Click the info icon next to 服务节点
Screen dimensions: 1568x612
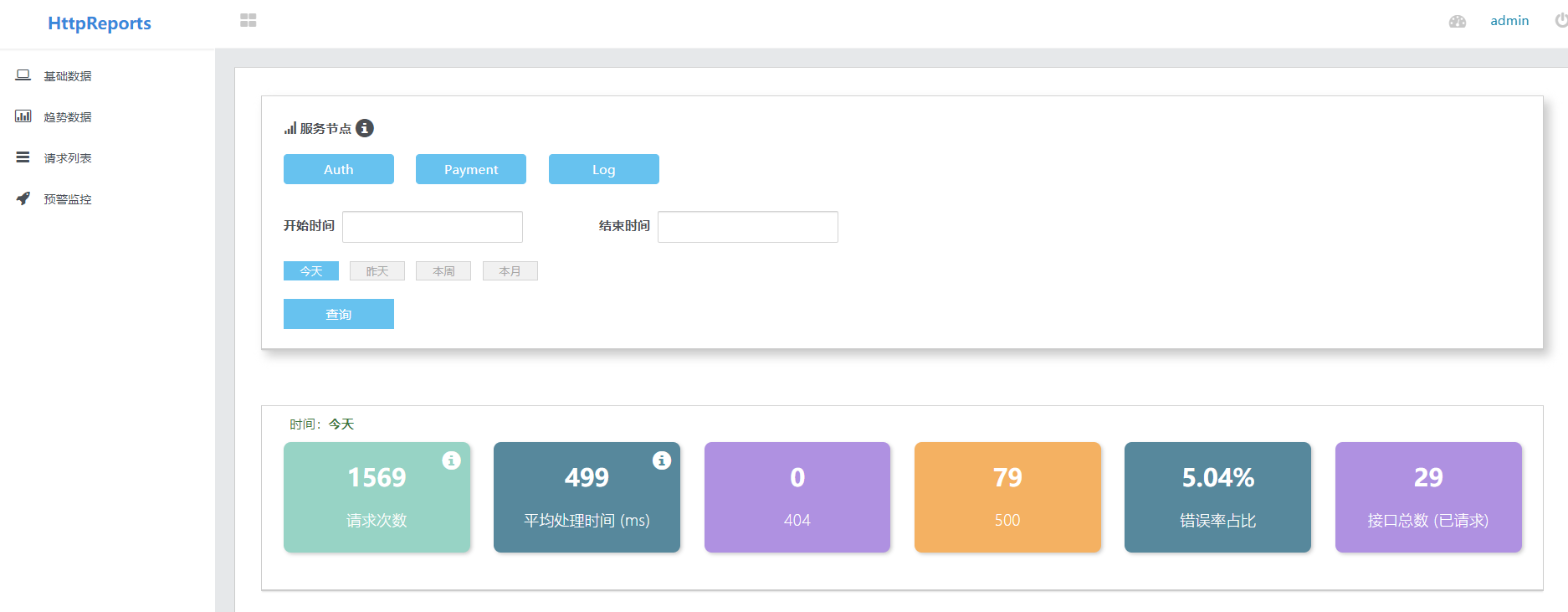pyautogui.click(x=365, y=128)
